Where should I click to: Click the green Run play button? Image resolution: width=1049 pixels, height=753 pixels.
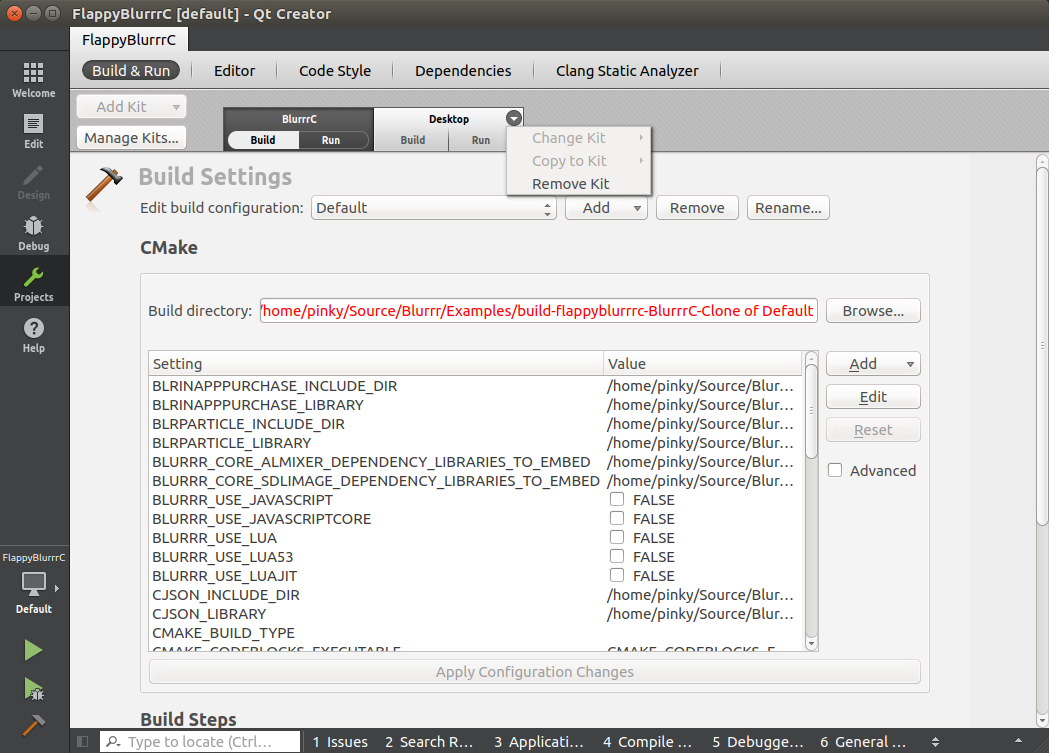click(x=34, y=650)
